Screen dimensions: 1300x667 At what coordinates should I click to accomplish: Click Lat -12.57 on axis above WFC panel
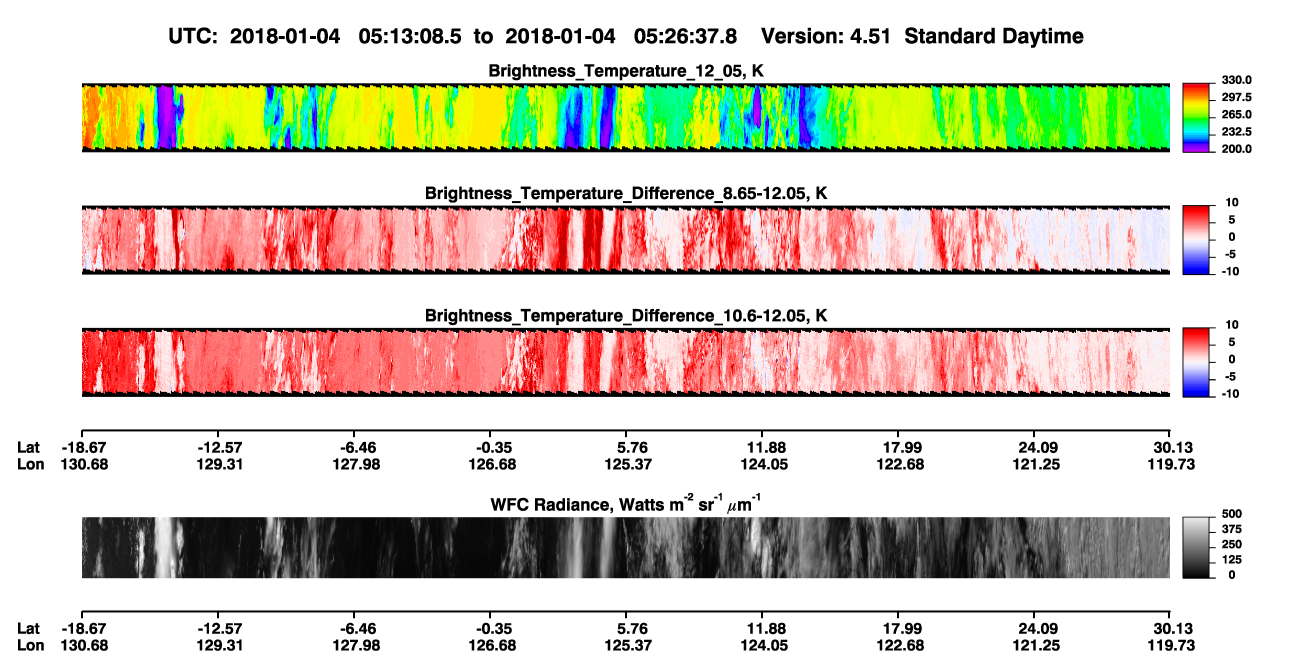click(x=217, y=447)
